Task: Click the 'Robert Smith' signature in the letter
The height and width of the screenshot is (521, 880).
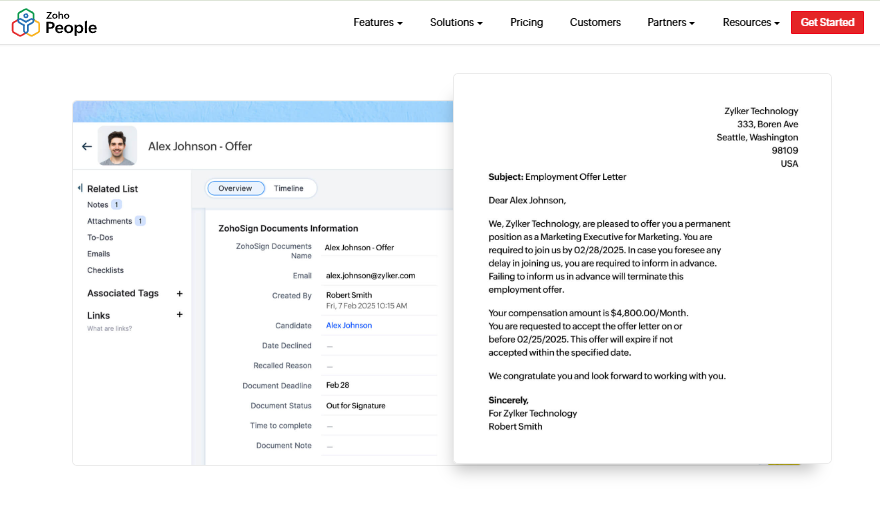Action: coord(515,427)
